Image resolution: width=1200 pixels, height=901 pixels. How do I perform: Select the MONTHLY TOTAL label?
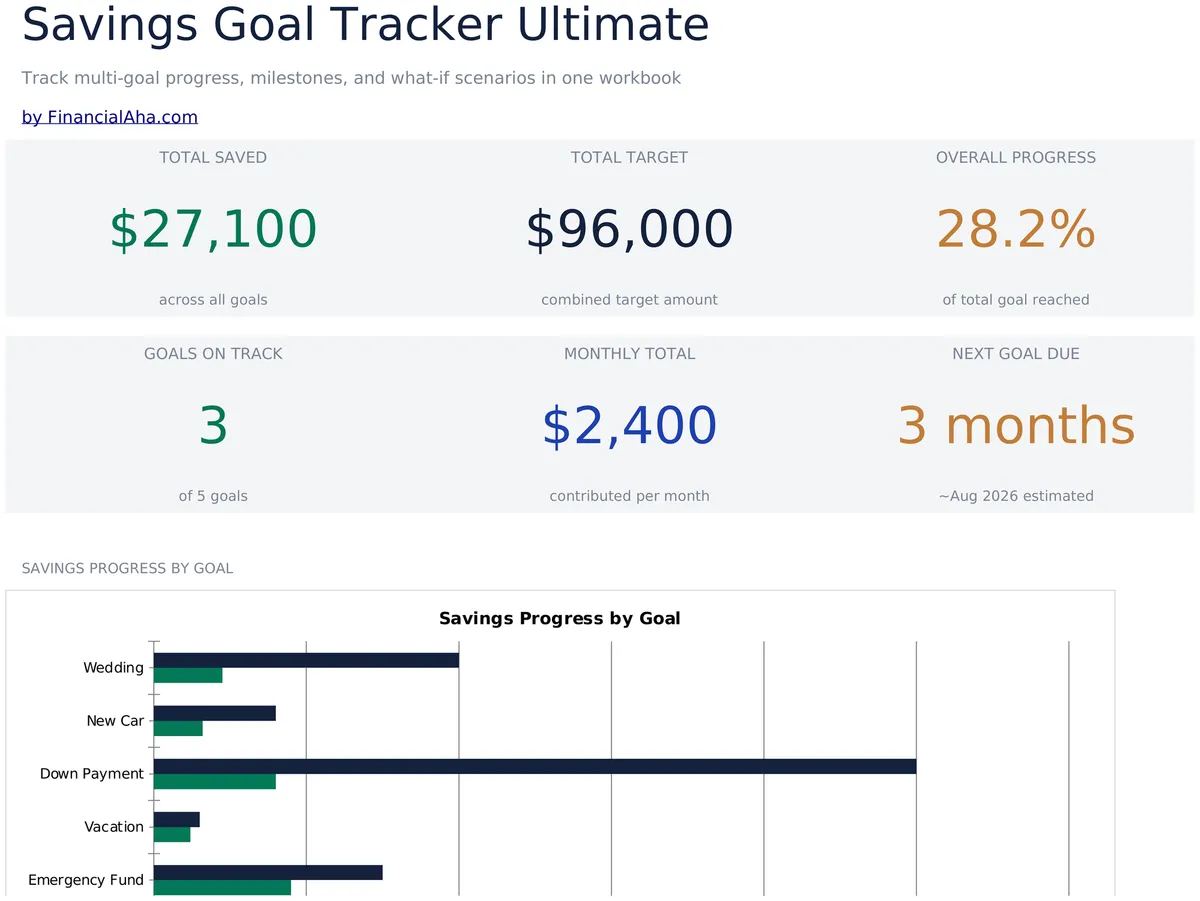click(629, 353)
